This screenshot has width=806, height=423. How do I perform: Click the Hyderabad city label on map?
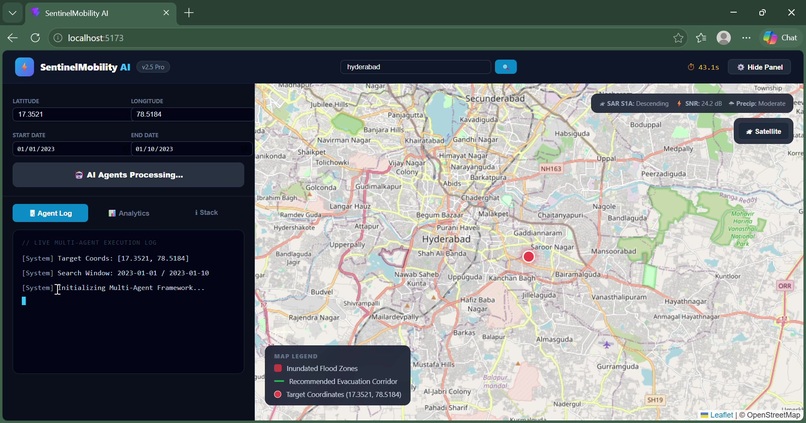446,239
